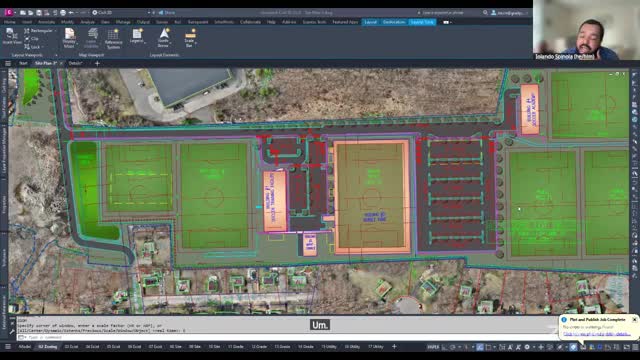Open the Featured Apps ribbon tab
Screen dimensions: 640x360
point(345,22)
